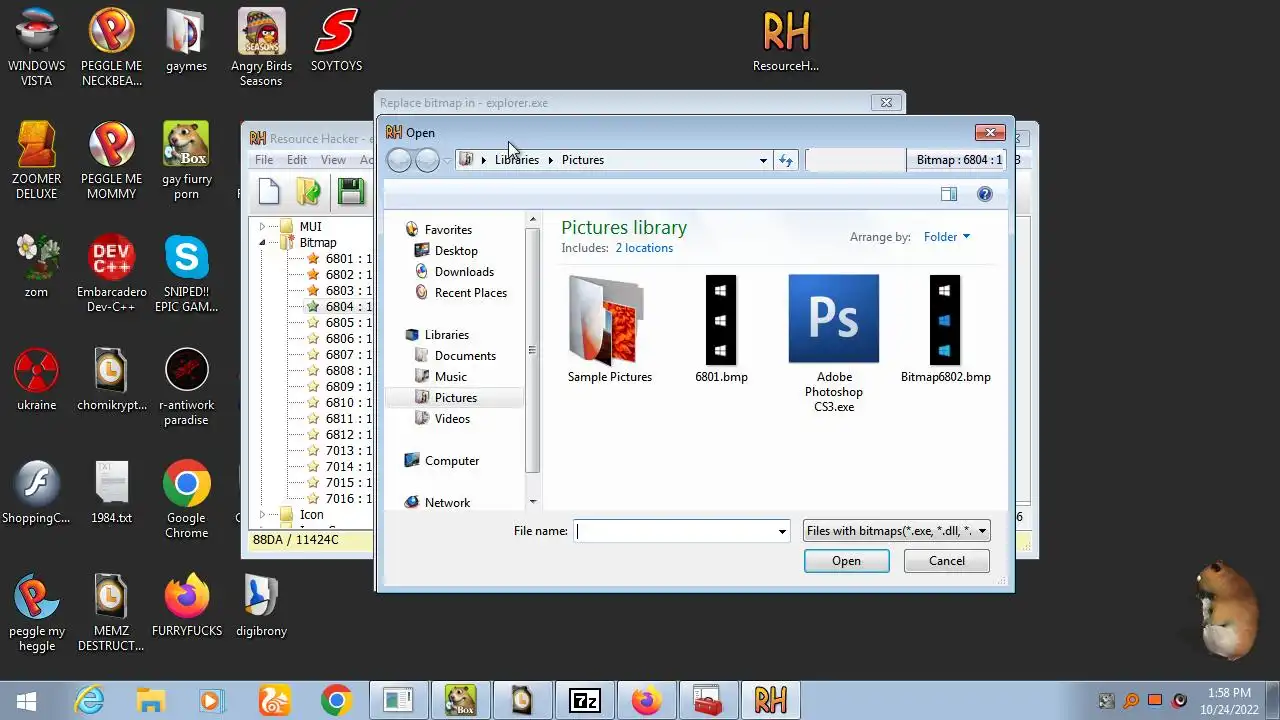Screen dimensions: 1280x720
Task: Select Documents library in sidebar
Action: coord(465,356)
